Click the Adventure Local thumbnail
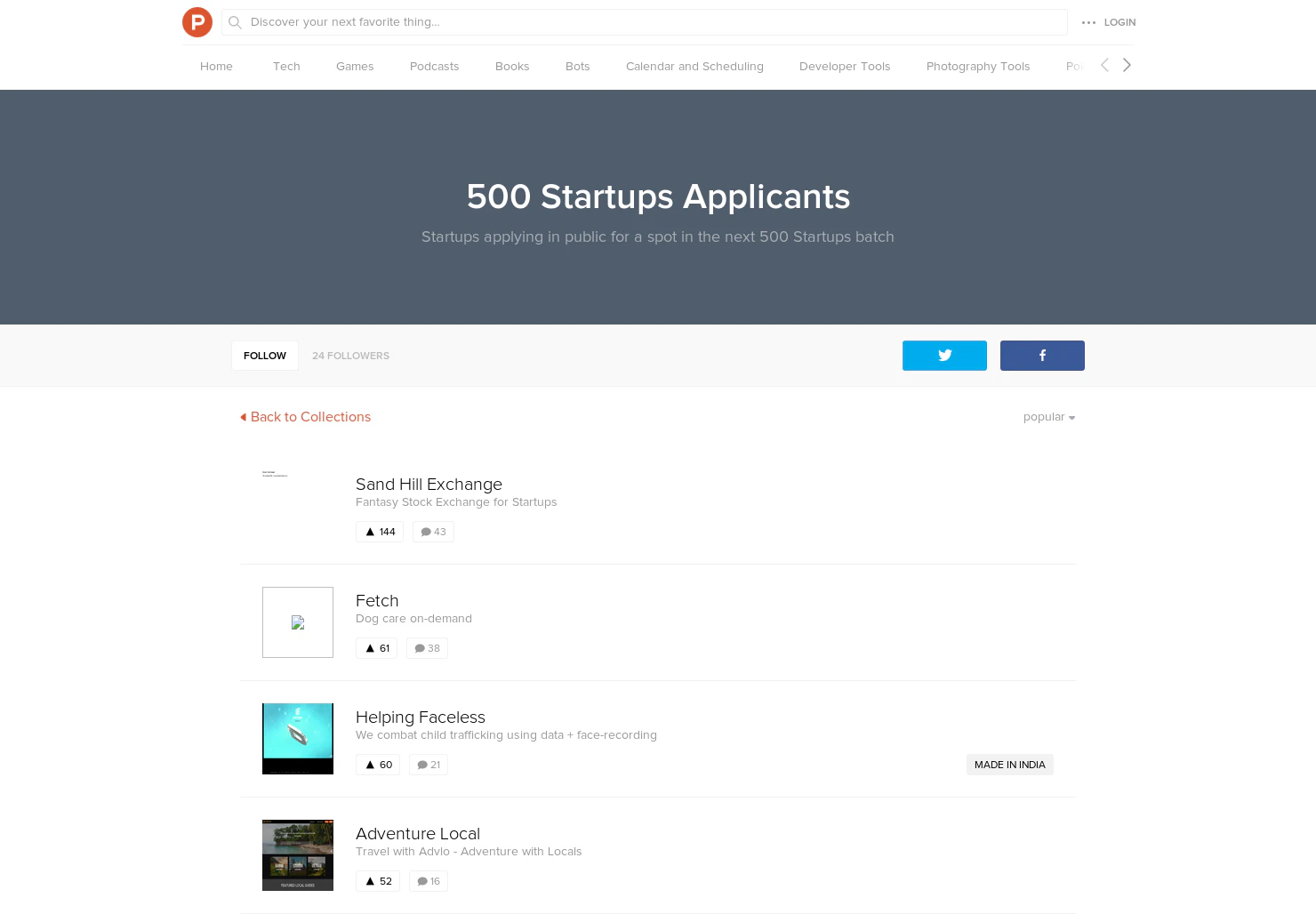This screenshot has width=1316, height=922. click(x=298, y=855)
